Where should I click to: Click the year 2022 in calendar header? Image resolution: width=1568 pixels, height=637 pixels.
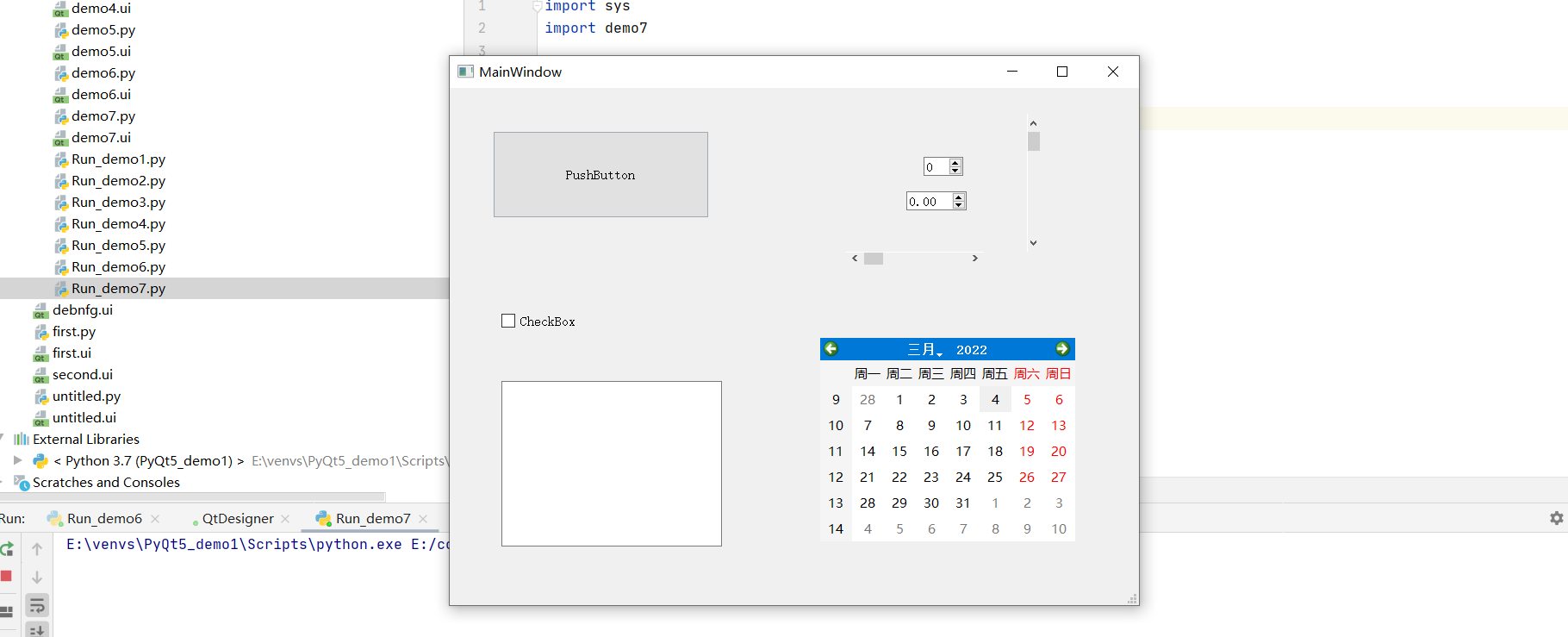pyautogui.click(x=972, y=350)
